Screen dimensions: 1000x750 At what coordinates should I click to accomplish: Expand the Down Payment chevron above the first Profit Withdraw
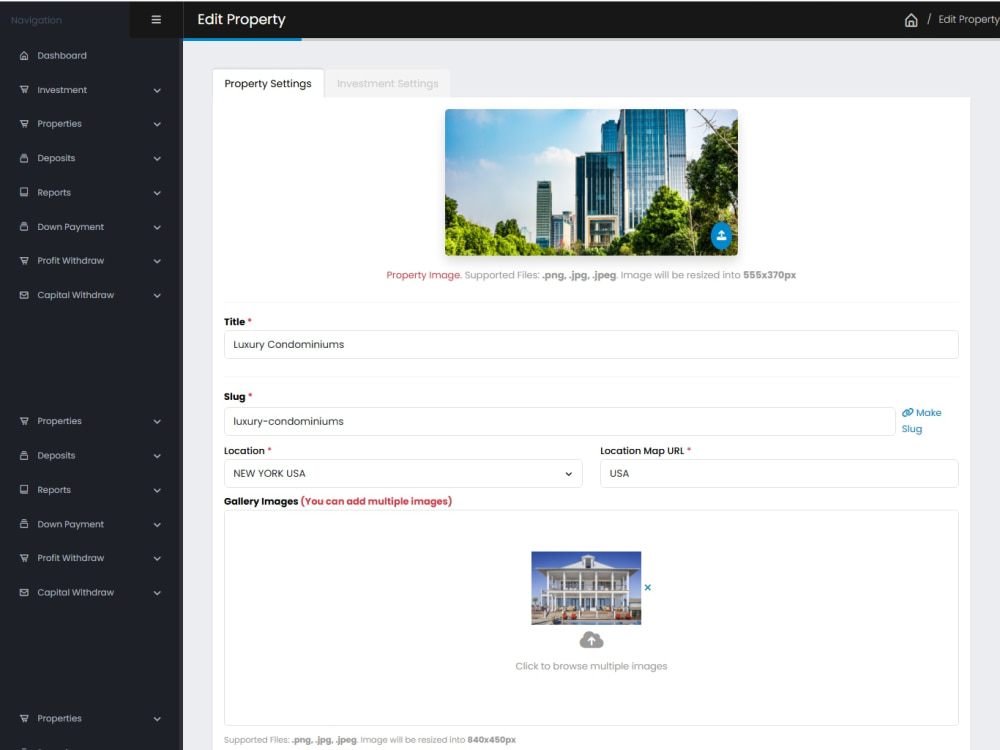(157, 228)
